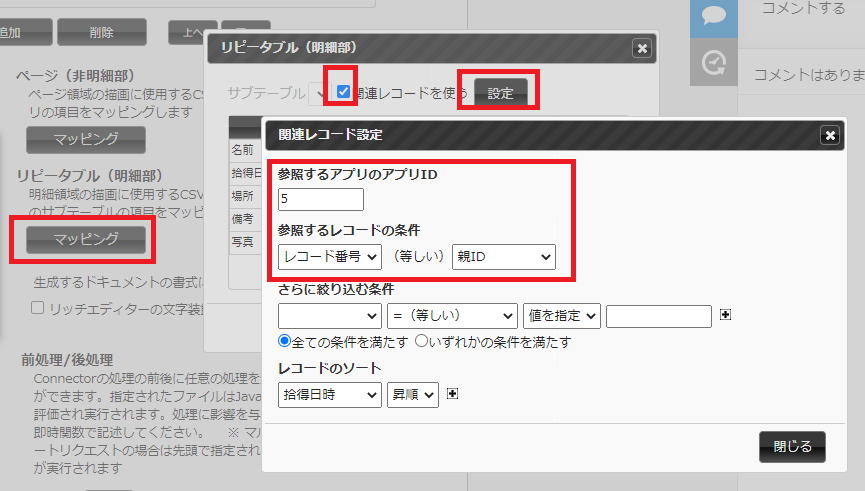Click the speech bubble comment icon
Image resolution: width=865 pixels, height=491 pixels.
(713, 17)
